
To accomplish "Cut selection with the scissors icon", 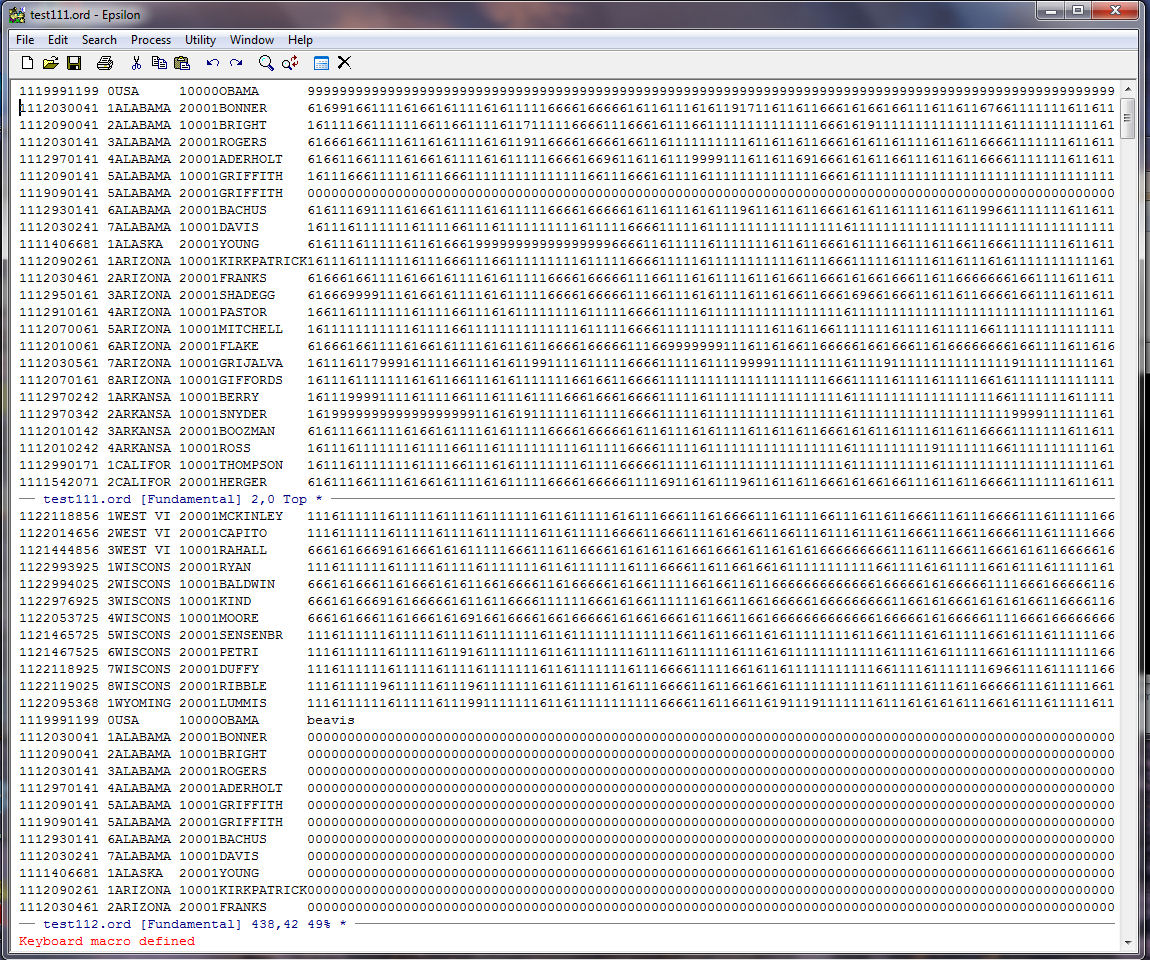I will [x=136, y=63].
